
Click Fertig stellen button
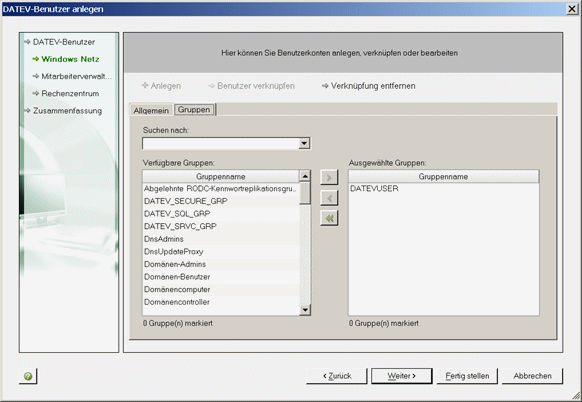tap(467, 376)
